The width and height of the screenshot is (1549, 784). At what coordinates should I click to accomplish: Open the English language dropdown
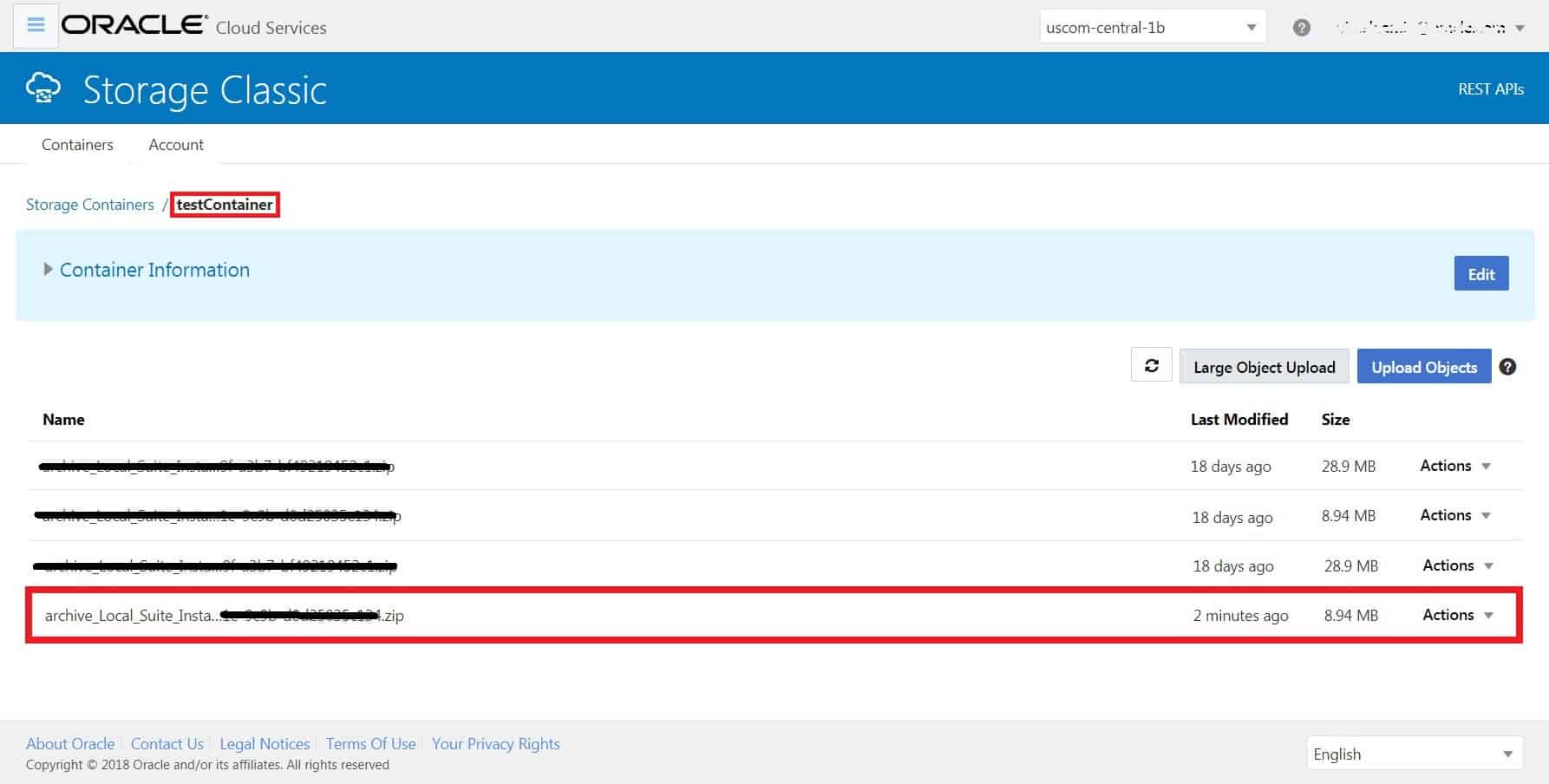1414,754
